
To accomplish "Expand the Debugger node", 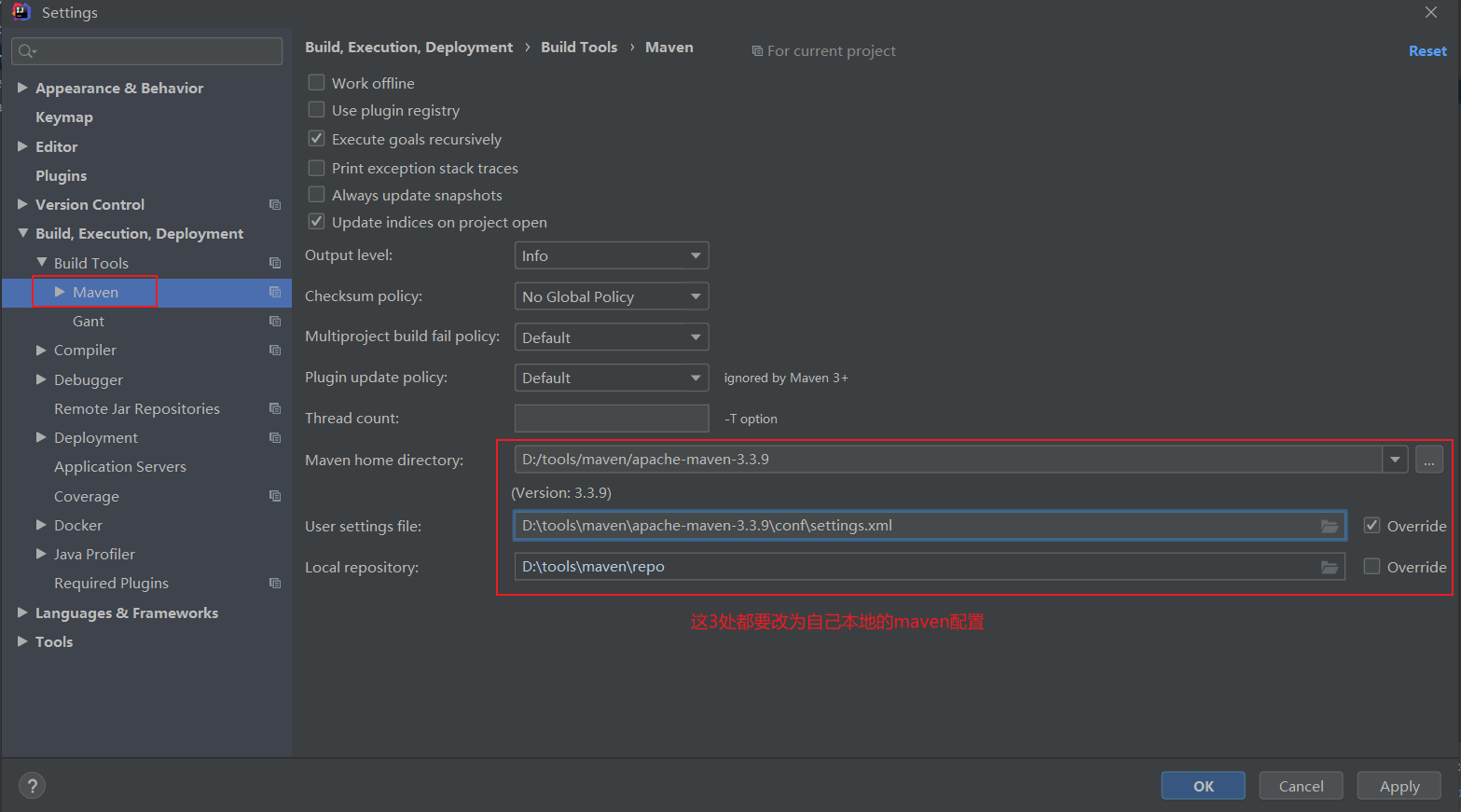I will click(x=41, y=379).
